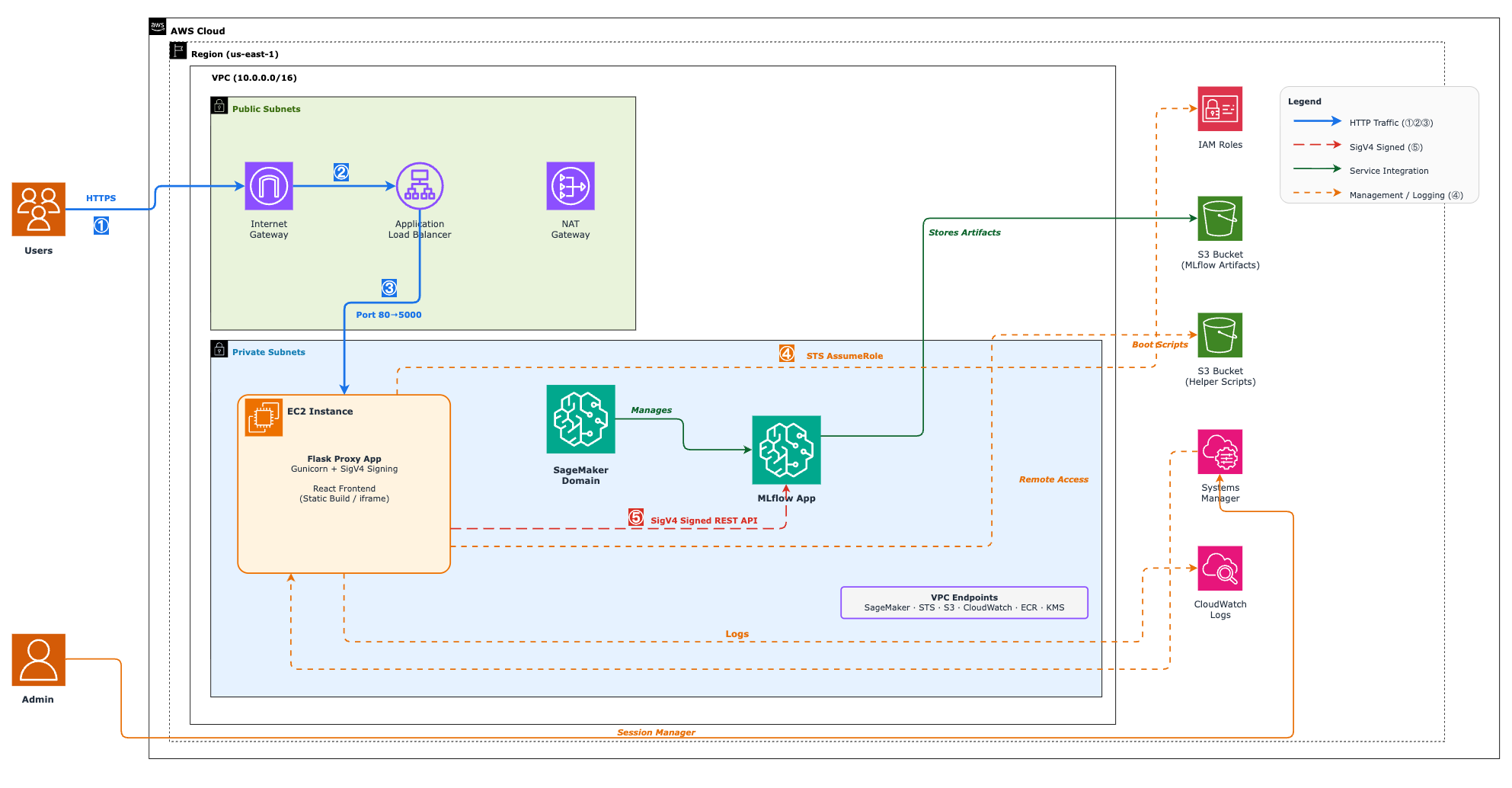Click the 'Remote Access' label
Screen dimensions: 1512x788
[x=1053, y=479]
